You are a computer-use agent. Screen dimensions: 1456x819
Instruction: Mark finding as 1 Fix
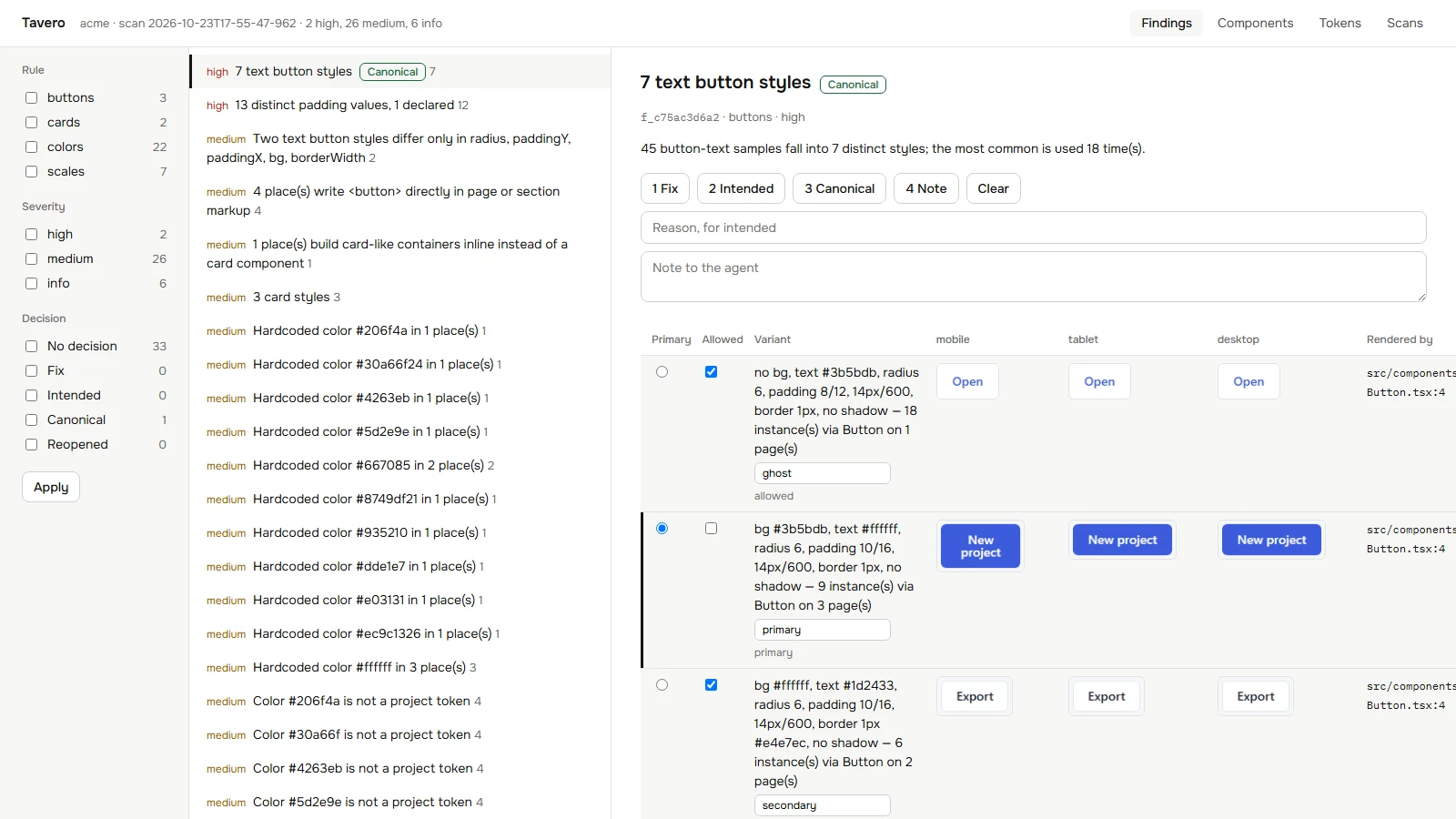click(665, 188)
